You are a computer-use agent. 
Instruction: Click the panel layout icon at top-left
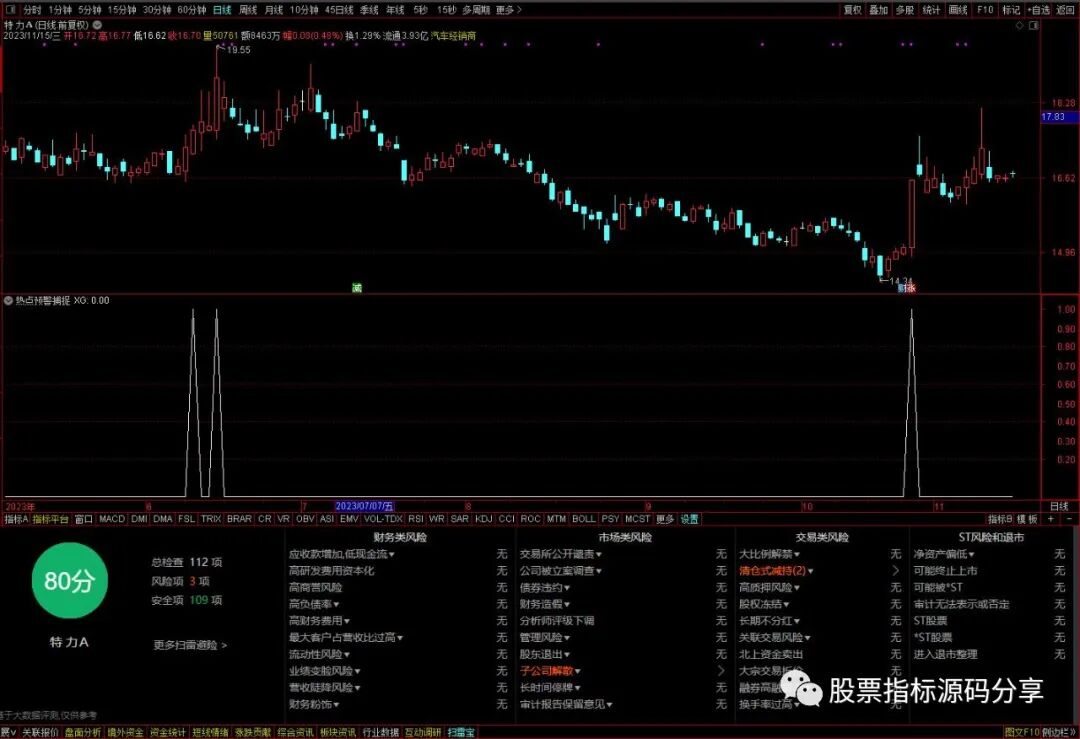(10, 10)
